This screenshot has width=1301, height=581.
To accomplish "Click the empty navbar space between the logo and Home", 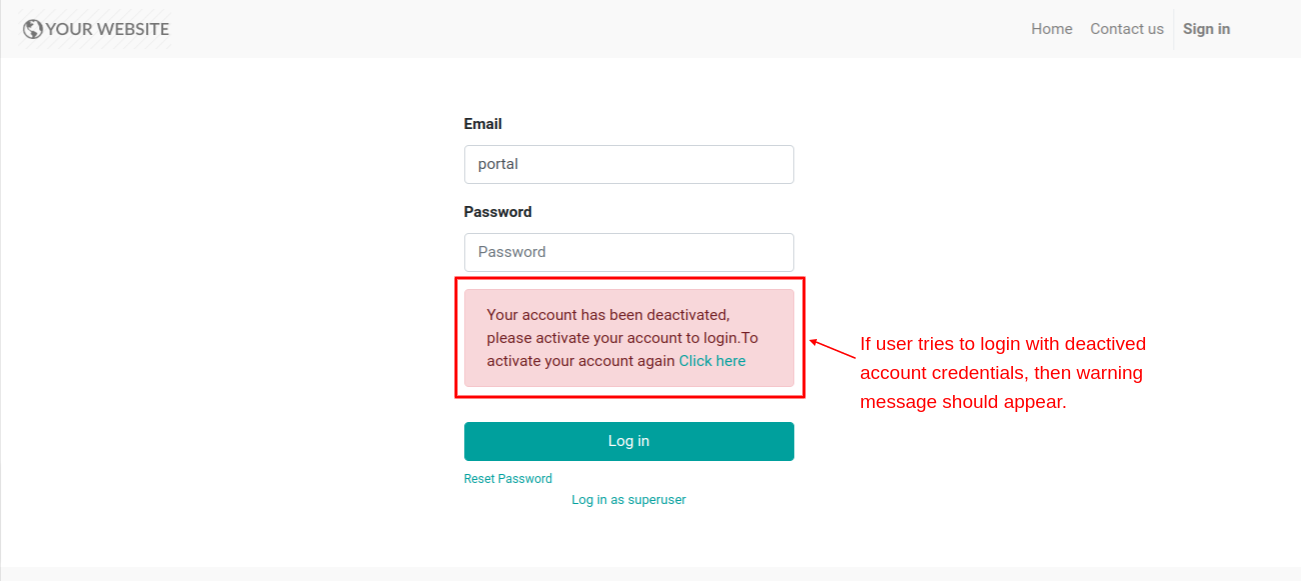I will tap(600, 29).
